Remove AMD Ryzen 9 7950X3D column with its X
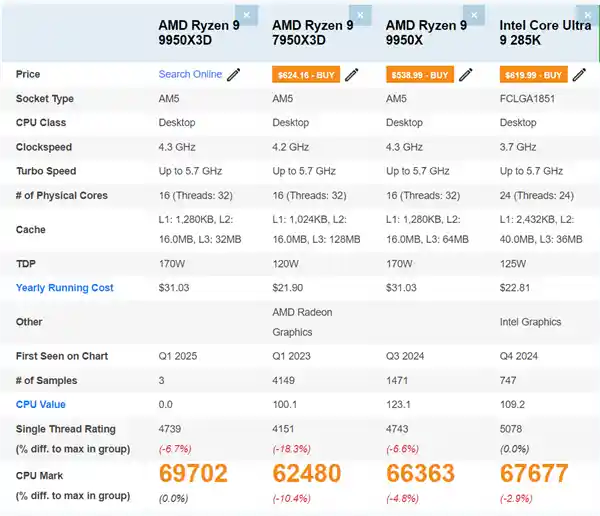The height and width of the screenshot is (516, 600). pyautogui.click(x=360, y=15)
